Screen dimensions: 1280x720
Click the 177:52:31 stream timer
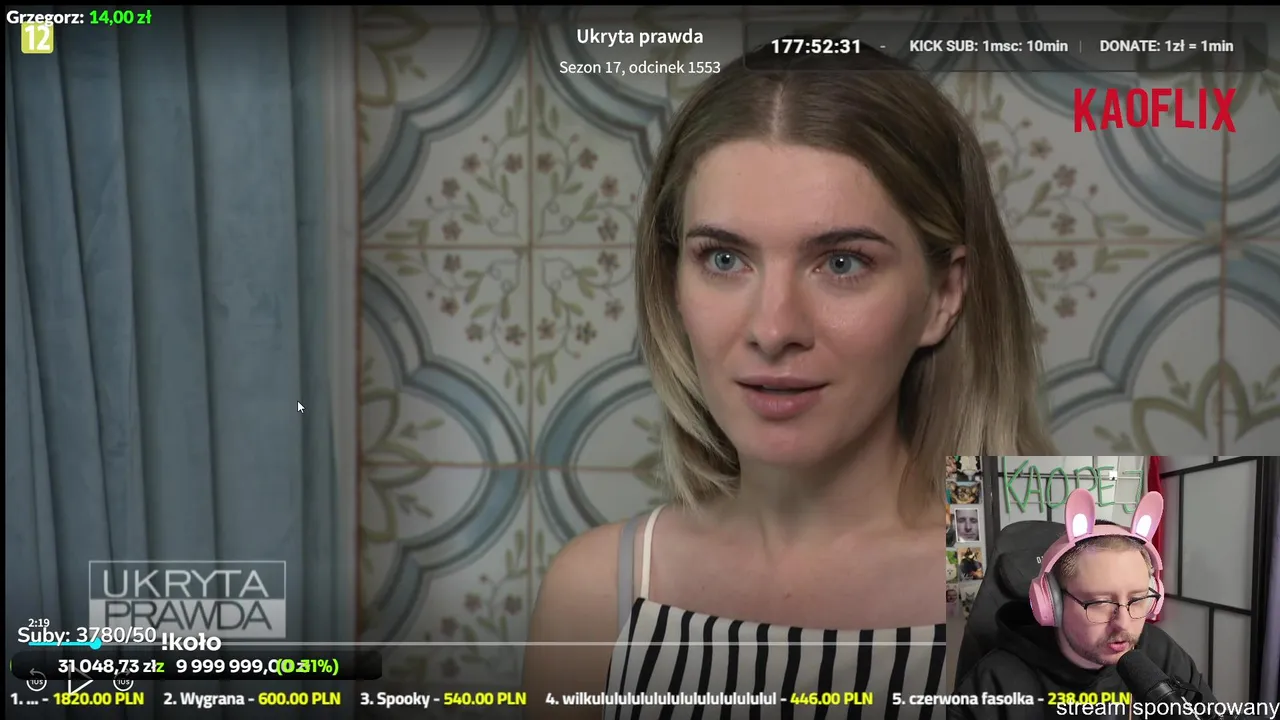(816, 46)
